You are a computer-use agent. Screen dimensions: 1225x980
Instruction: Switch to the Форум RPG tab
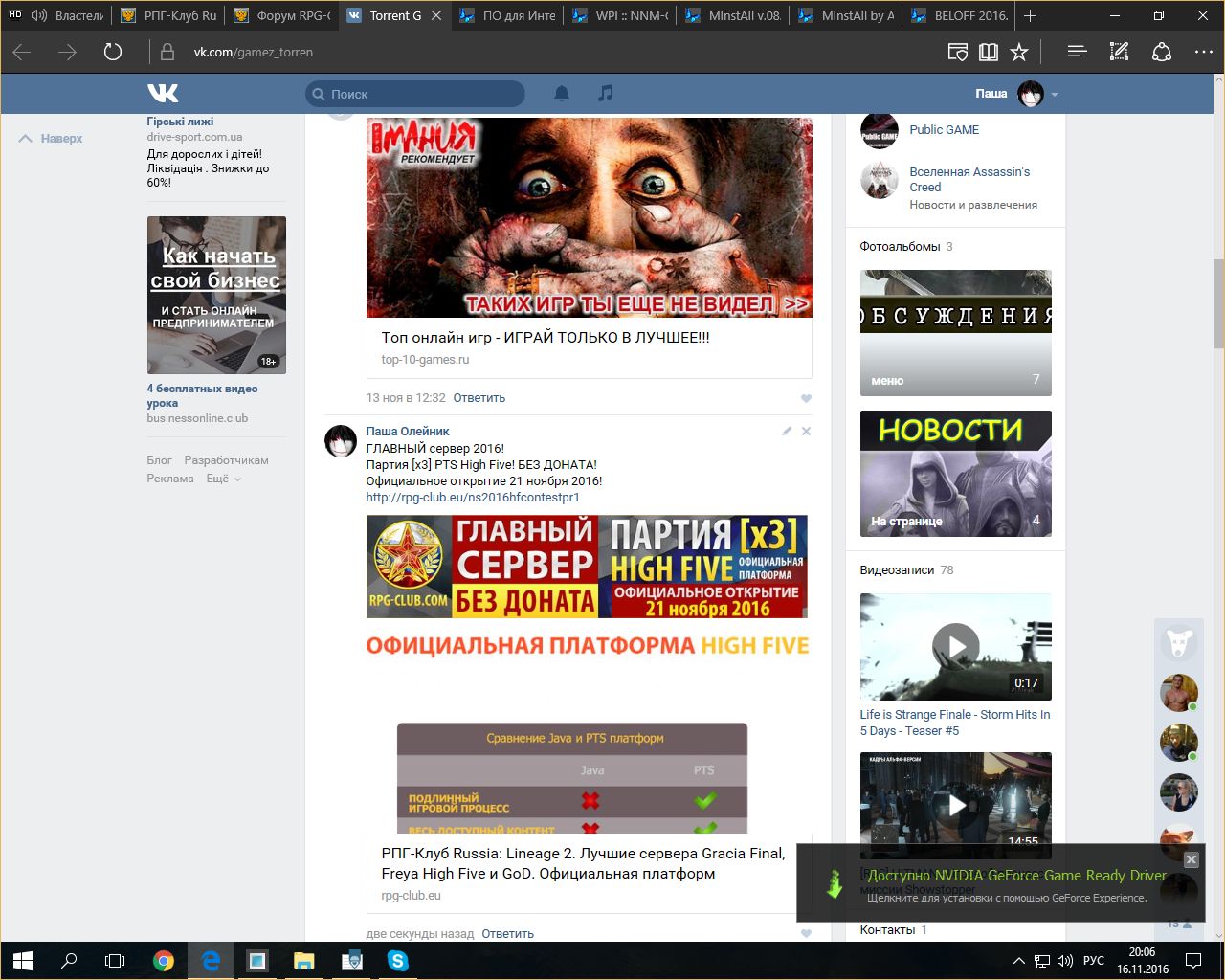[x=283, y=15]
